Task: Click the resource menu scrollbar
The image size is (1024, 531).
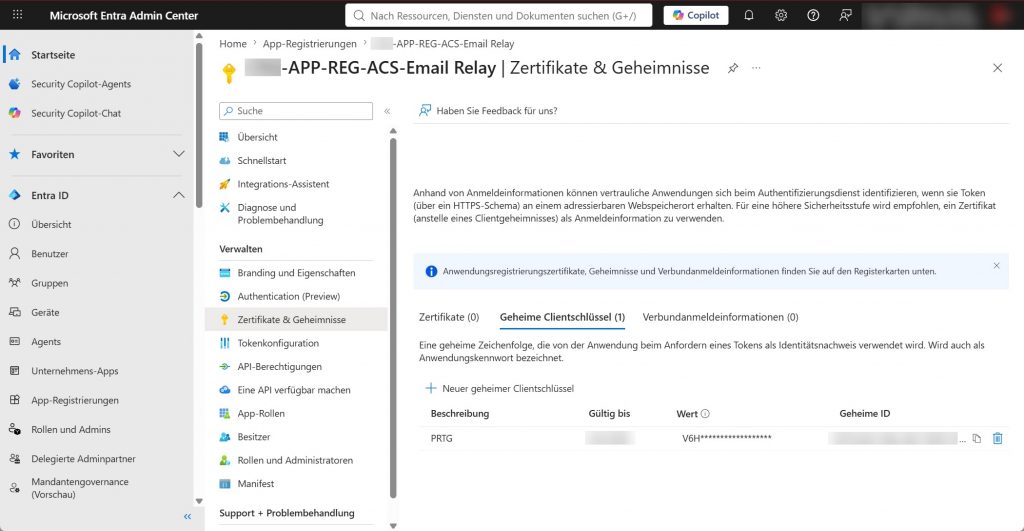Action: pos(393,317)
